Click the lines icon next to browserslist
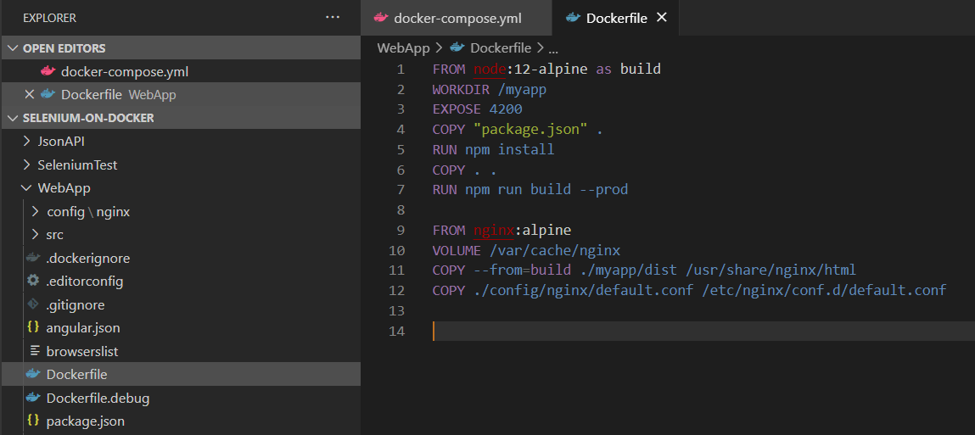The height and width of the screenshot is (435, 975). point(34,351)
